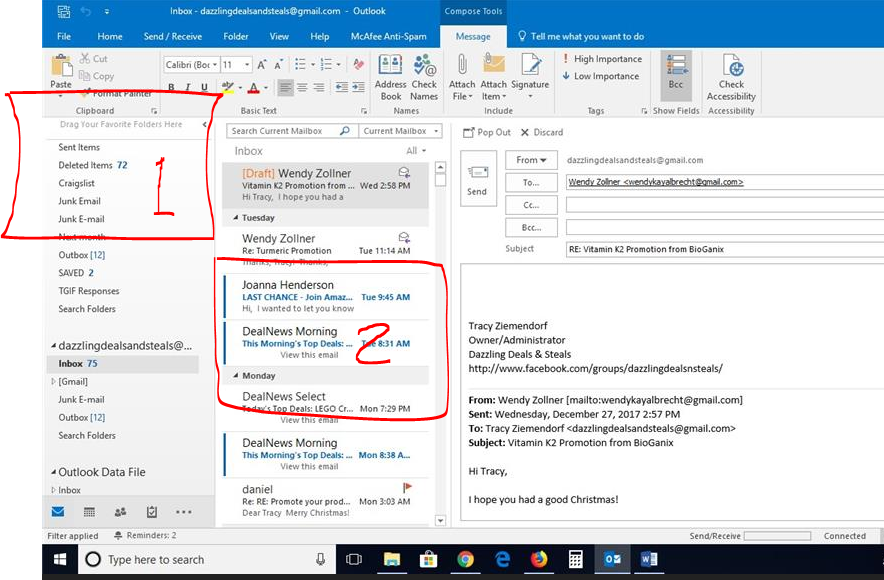Clear all formatting with eraser icon

point(359,64)
